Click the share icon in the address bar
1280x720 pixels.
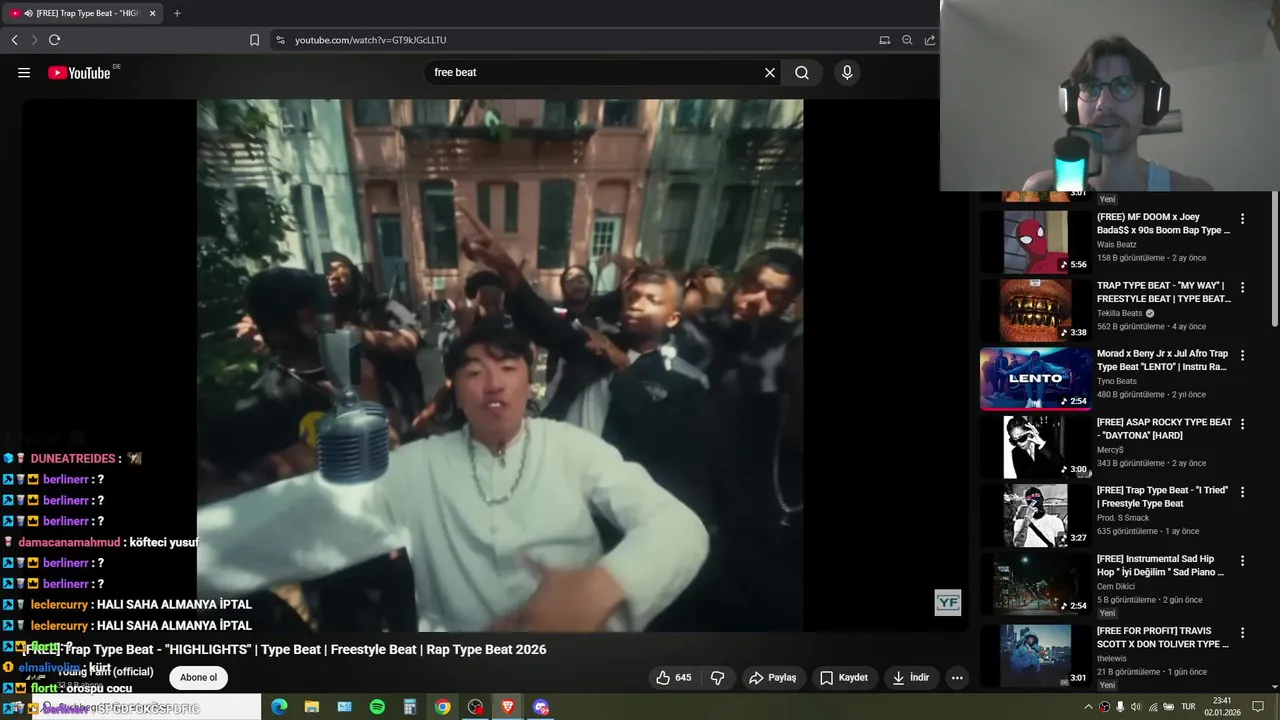[930, 40]
